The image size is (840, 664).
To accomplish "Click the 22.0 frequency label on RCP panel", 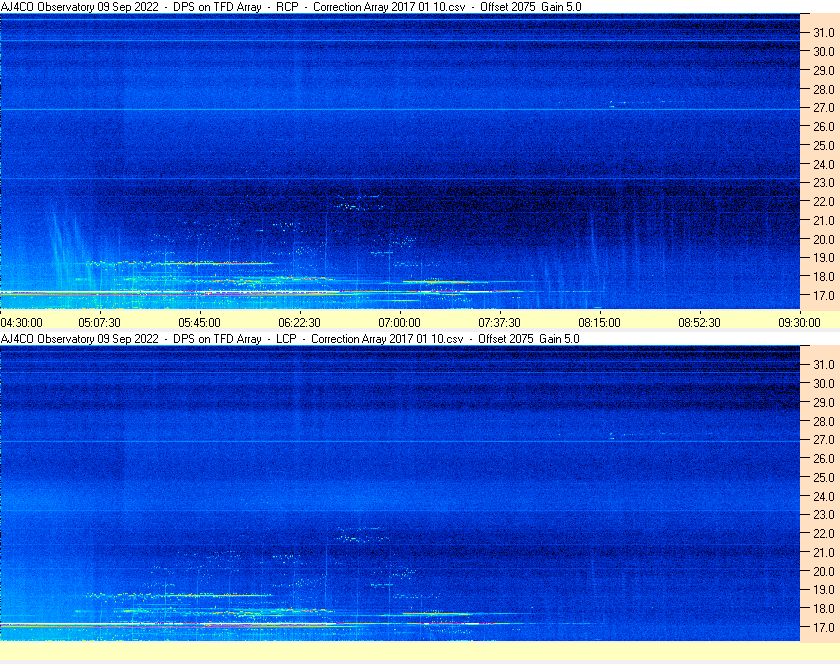I will coord(824,202).
